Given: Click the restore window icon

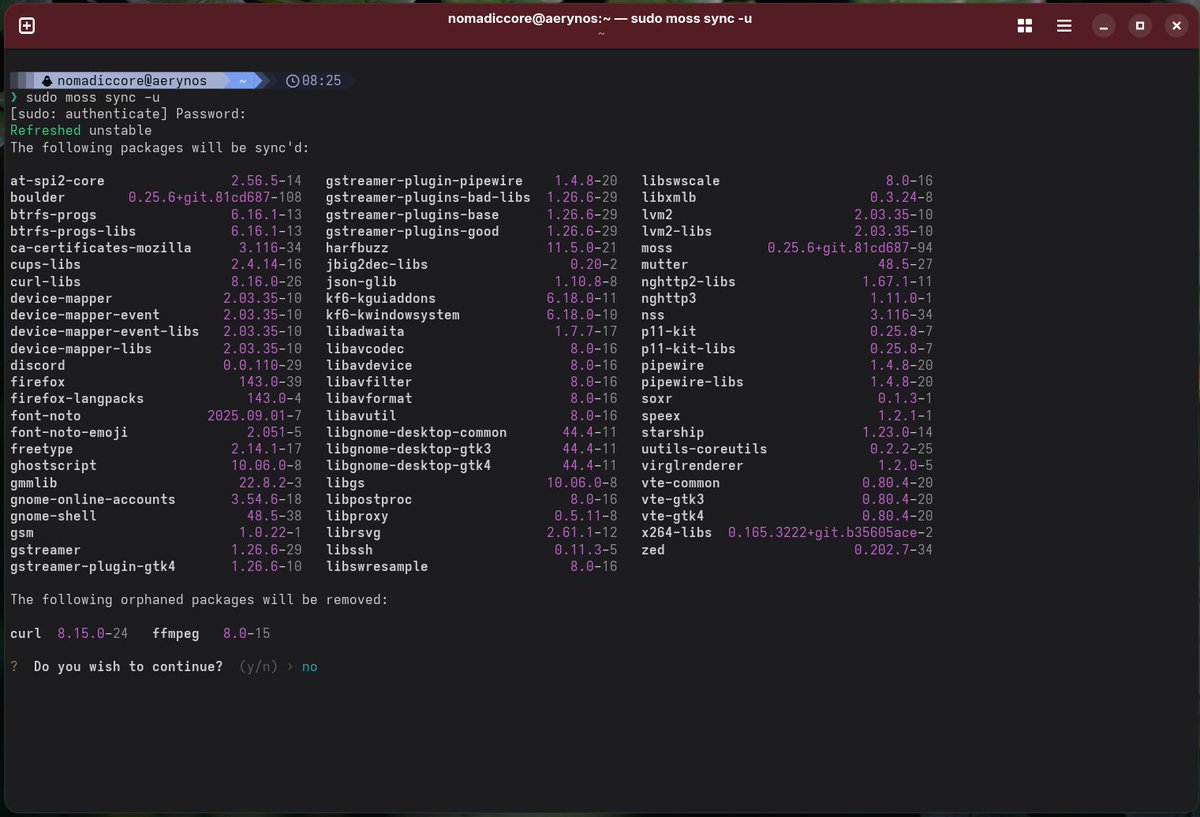Looking at the screenshot, I should click(x=1139, y=25).
